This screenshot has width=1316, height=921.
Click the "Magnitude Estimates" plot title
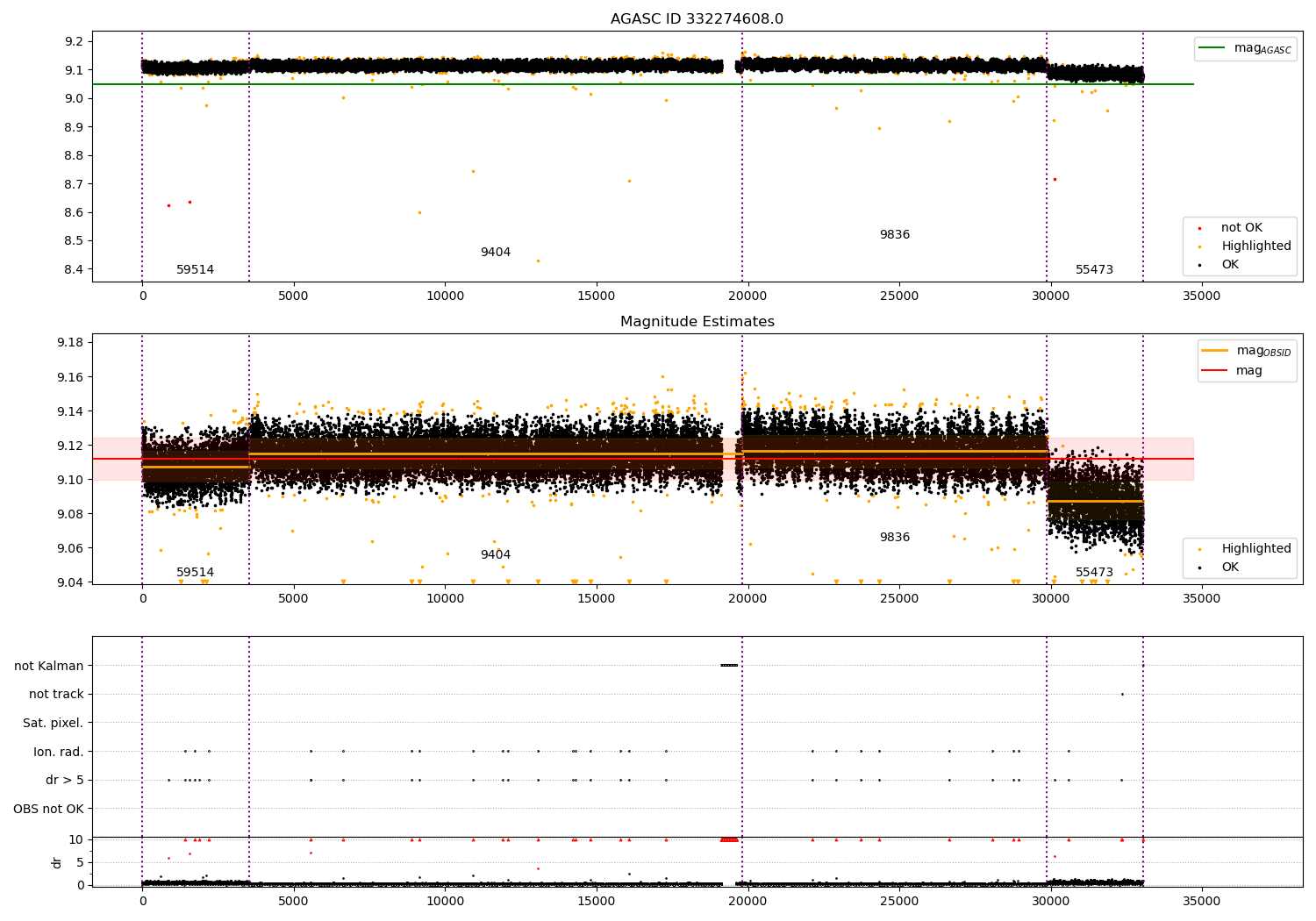click(x=697, y=322)
